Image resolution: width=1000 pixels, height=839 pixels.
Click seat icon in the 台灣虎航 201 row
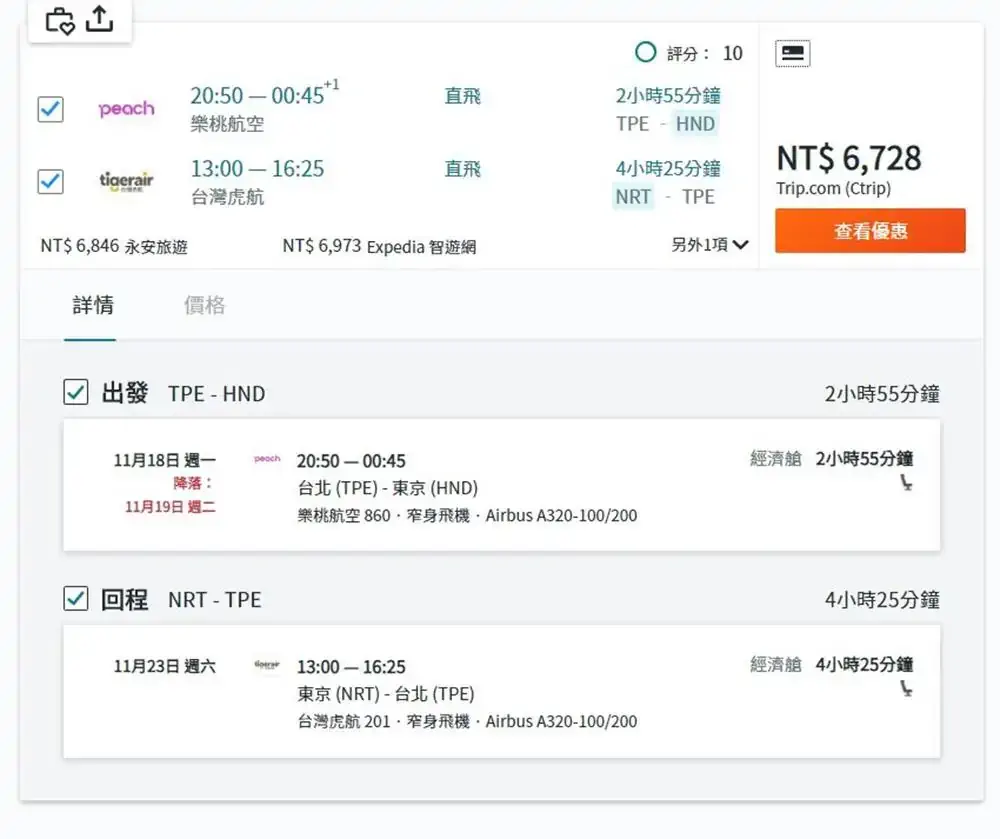coord(906,689)
